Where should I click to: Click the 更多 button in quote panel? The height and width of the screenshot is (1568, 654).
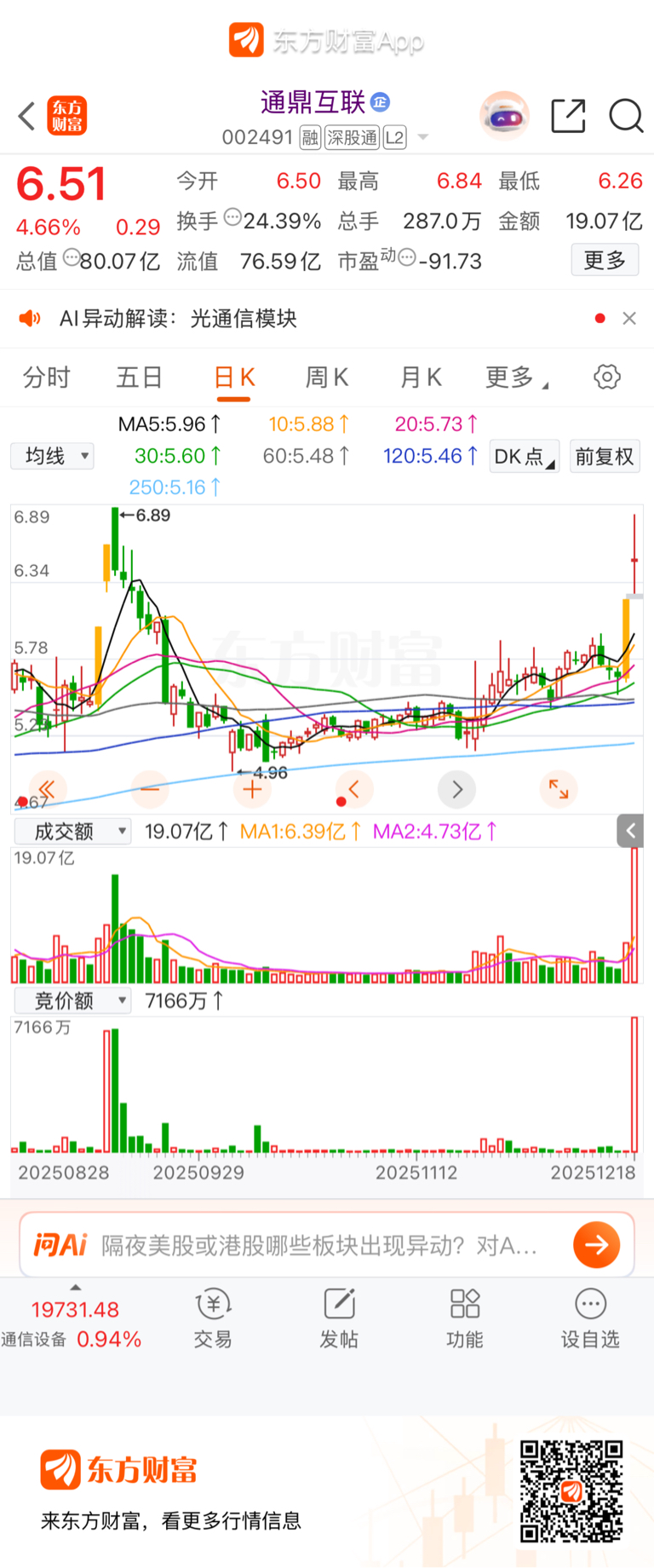[605, 260]
